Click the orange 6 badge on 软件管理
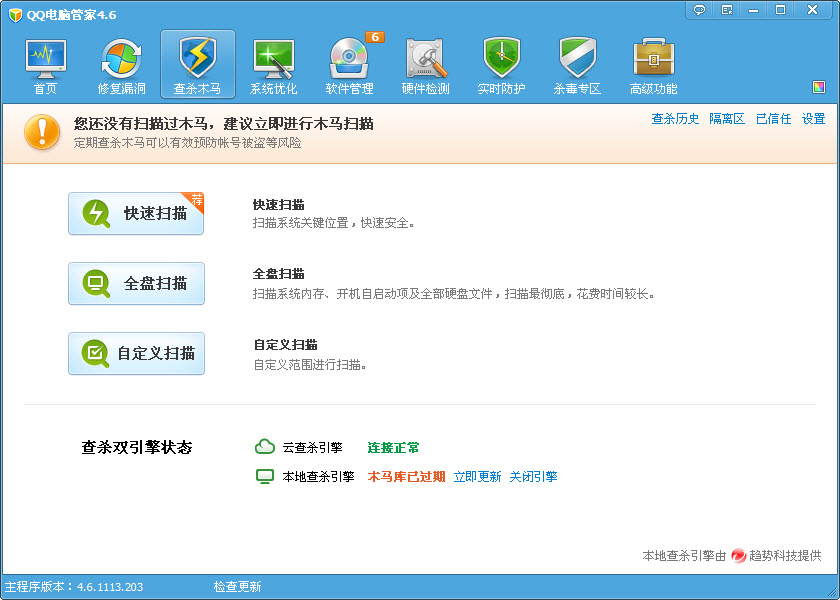840x600 pixels. click(375, 37)
